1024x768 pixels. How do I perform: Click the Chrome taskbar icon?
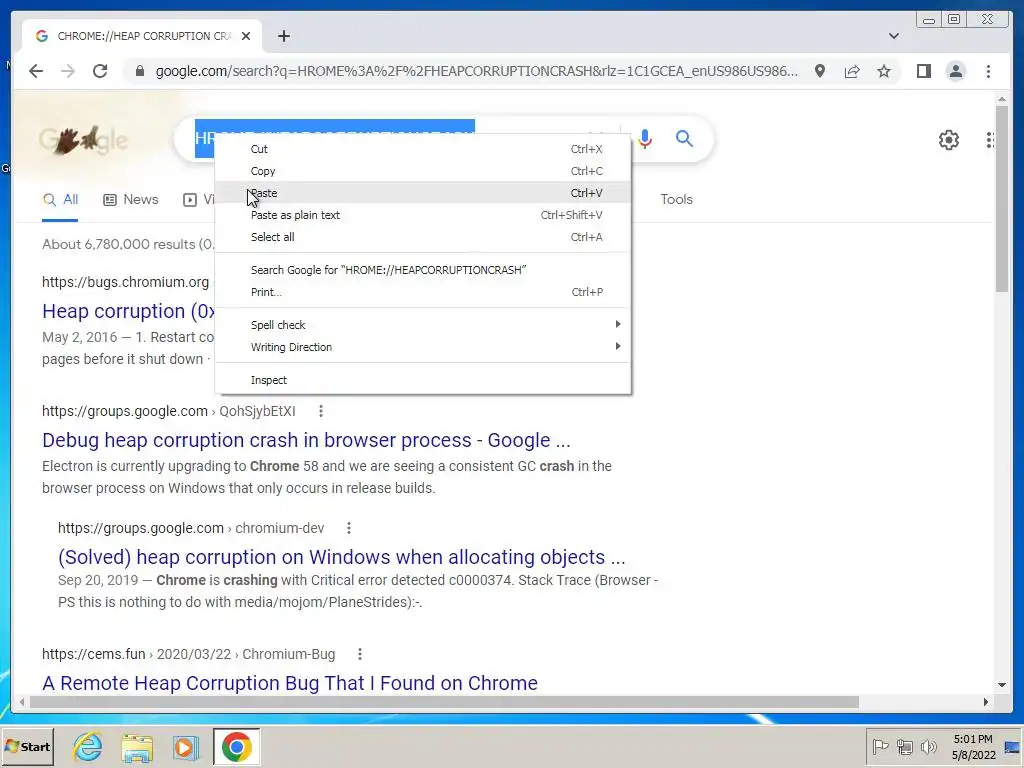[x=236, y=746]
